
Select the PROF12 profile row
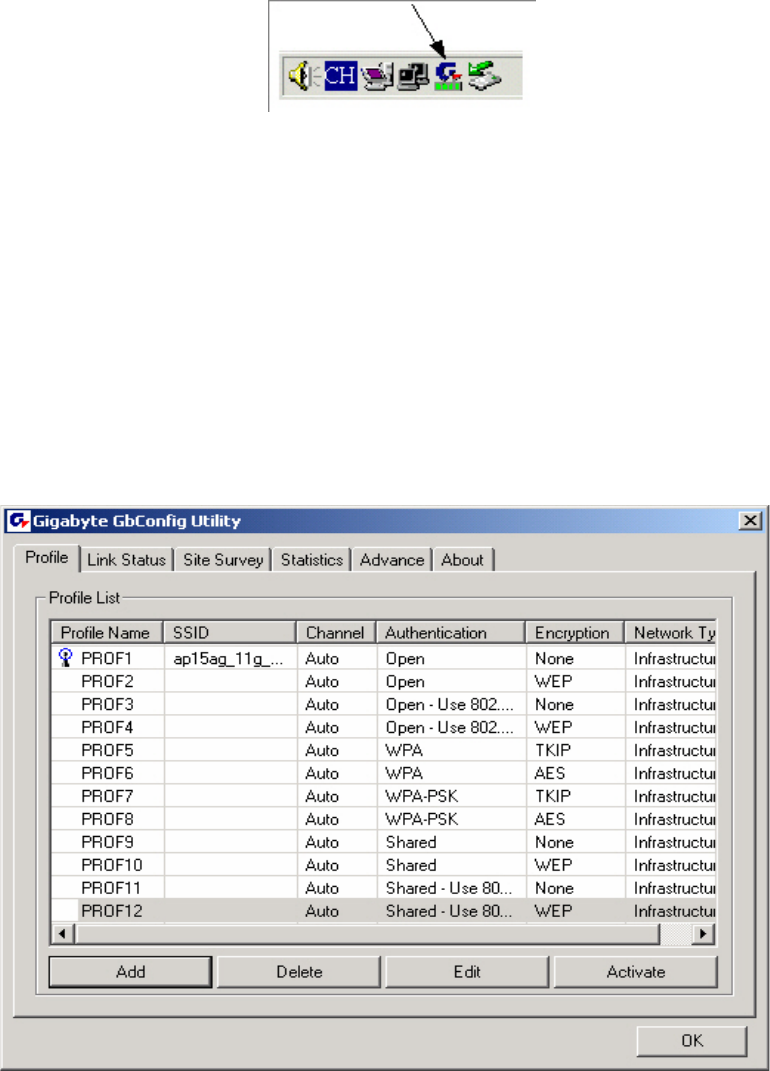[384, 910]
